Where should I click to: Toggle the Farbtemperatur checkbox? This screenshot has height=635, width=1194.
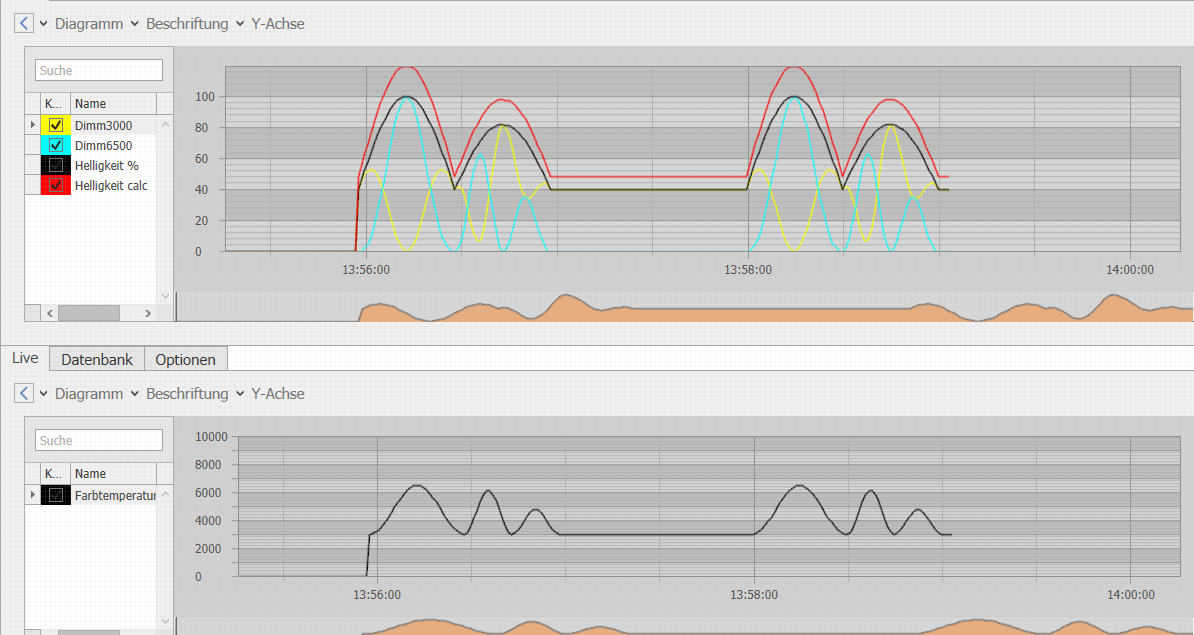click(x=56, y=495)
